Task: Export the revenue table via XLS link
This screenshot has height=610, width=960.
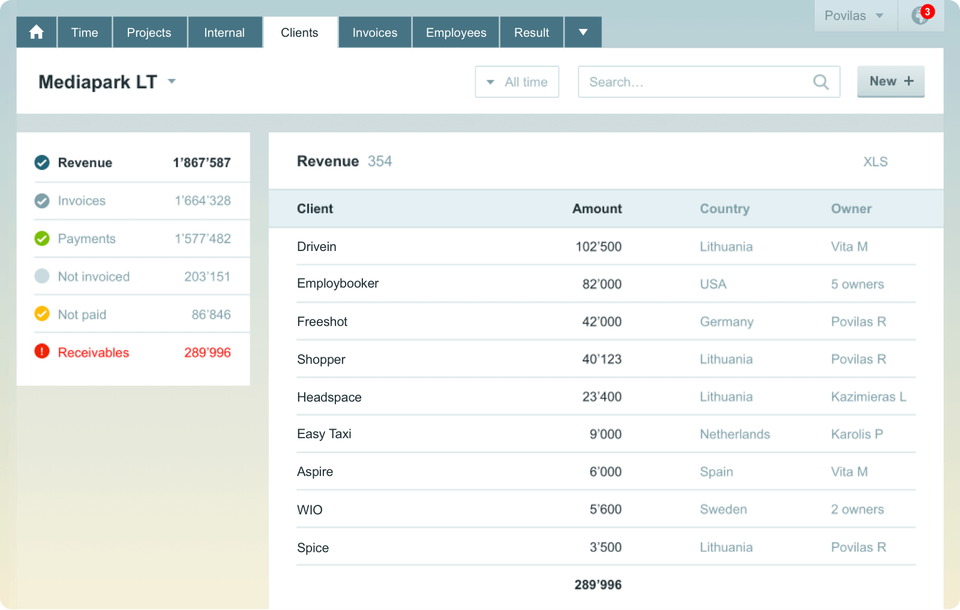Action: point(876,161)
